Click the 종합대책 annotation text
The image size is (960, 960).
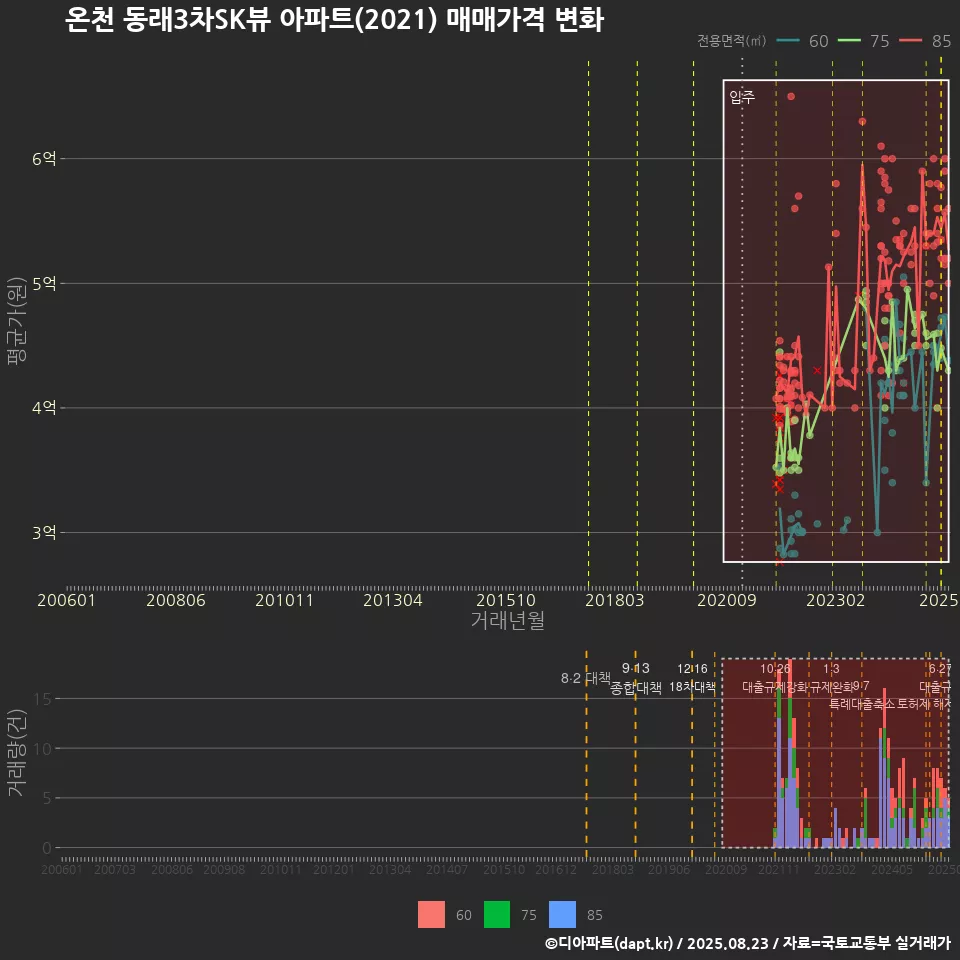point(636,688)
